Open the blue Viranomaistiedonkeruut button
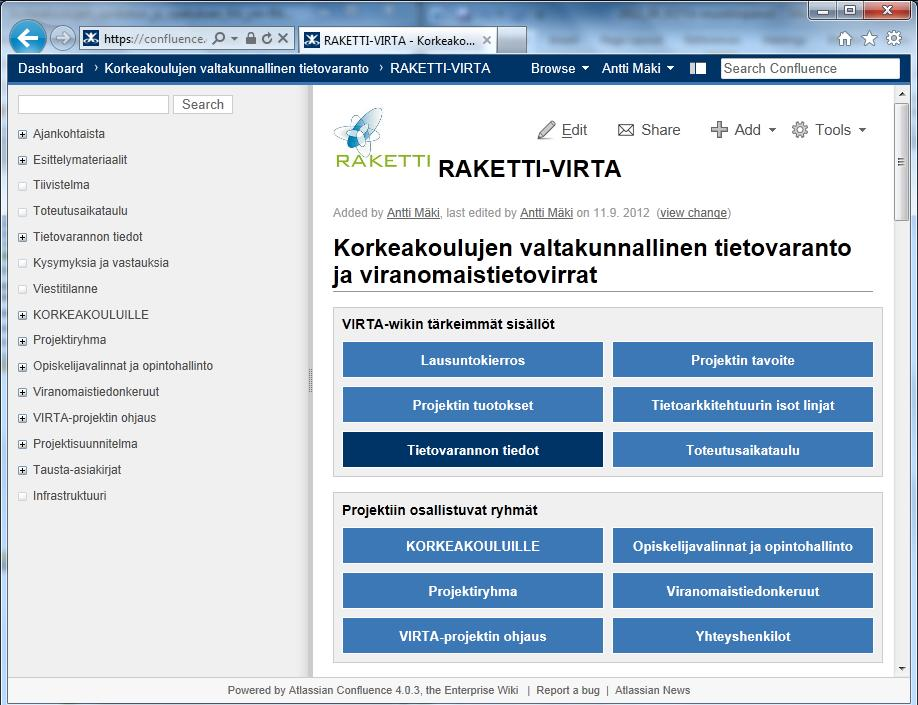Screen dimensions: 918x705 [742, 591]
